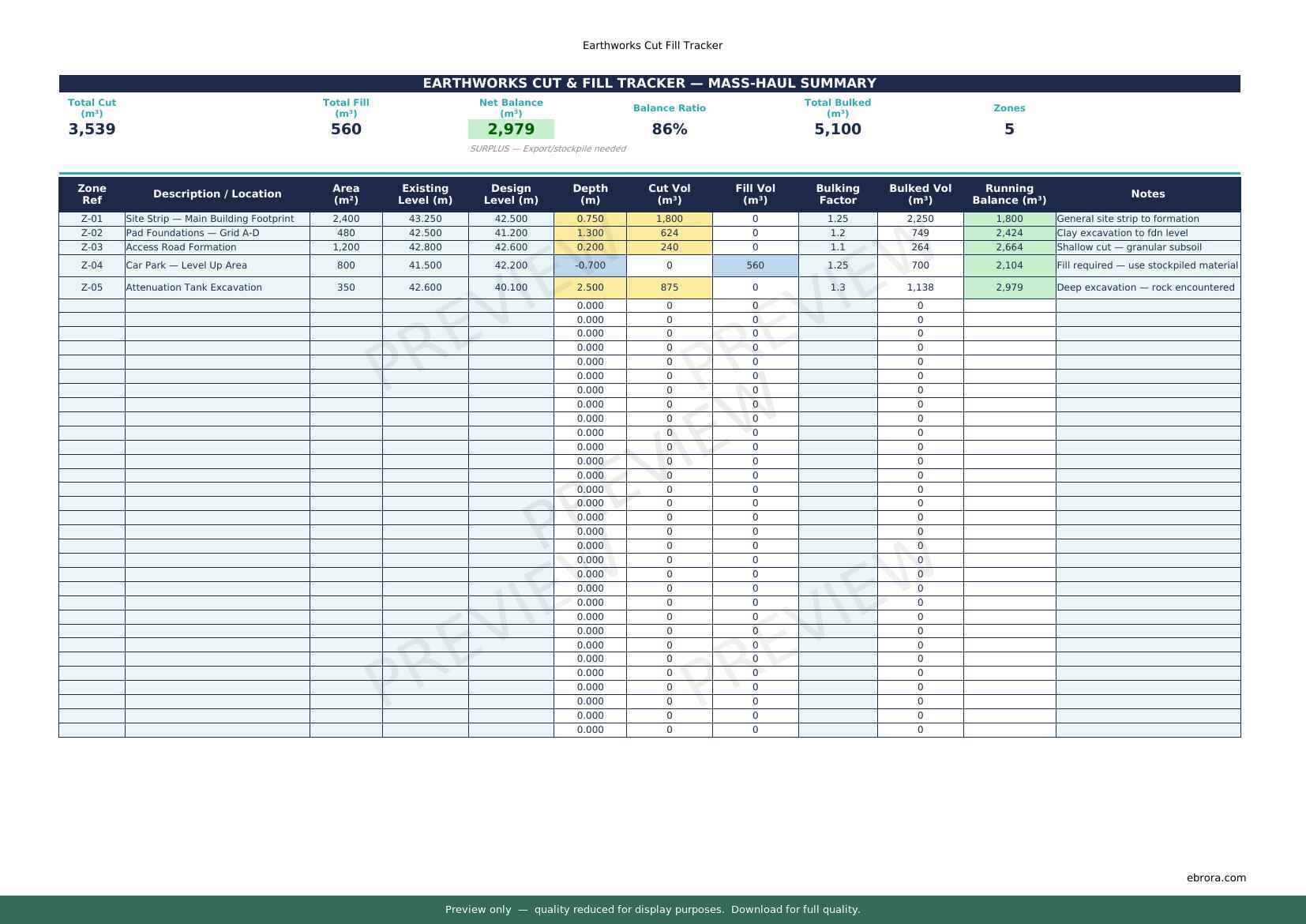Click the Description / Location column header
Image resolution: width=1306 pixels, height=924 pixels.
pos(217,194)
